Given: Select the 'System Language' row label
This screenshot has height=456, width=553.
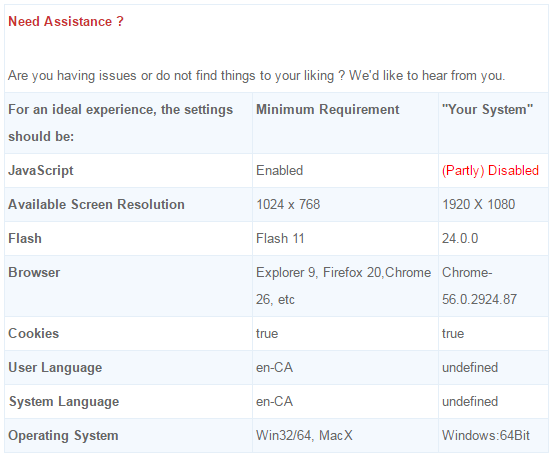Looking at the screenshot, I should [64, 402].
